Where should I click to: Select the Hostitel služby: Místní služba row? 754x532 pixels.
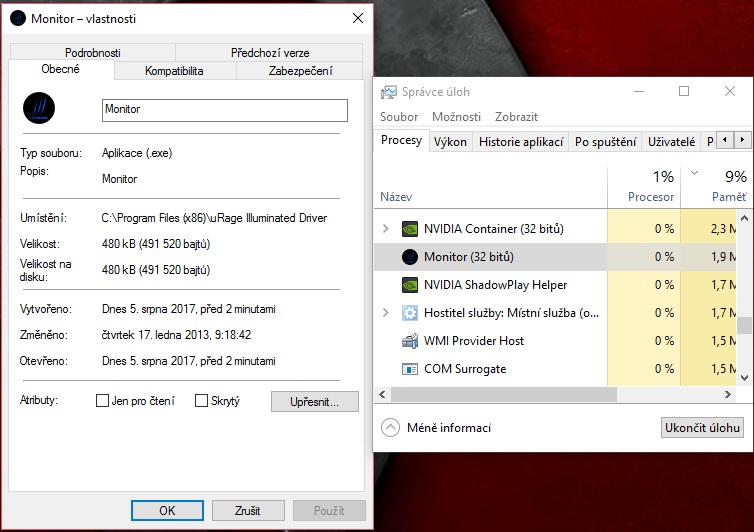[x=555, y=313]
